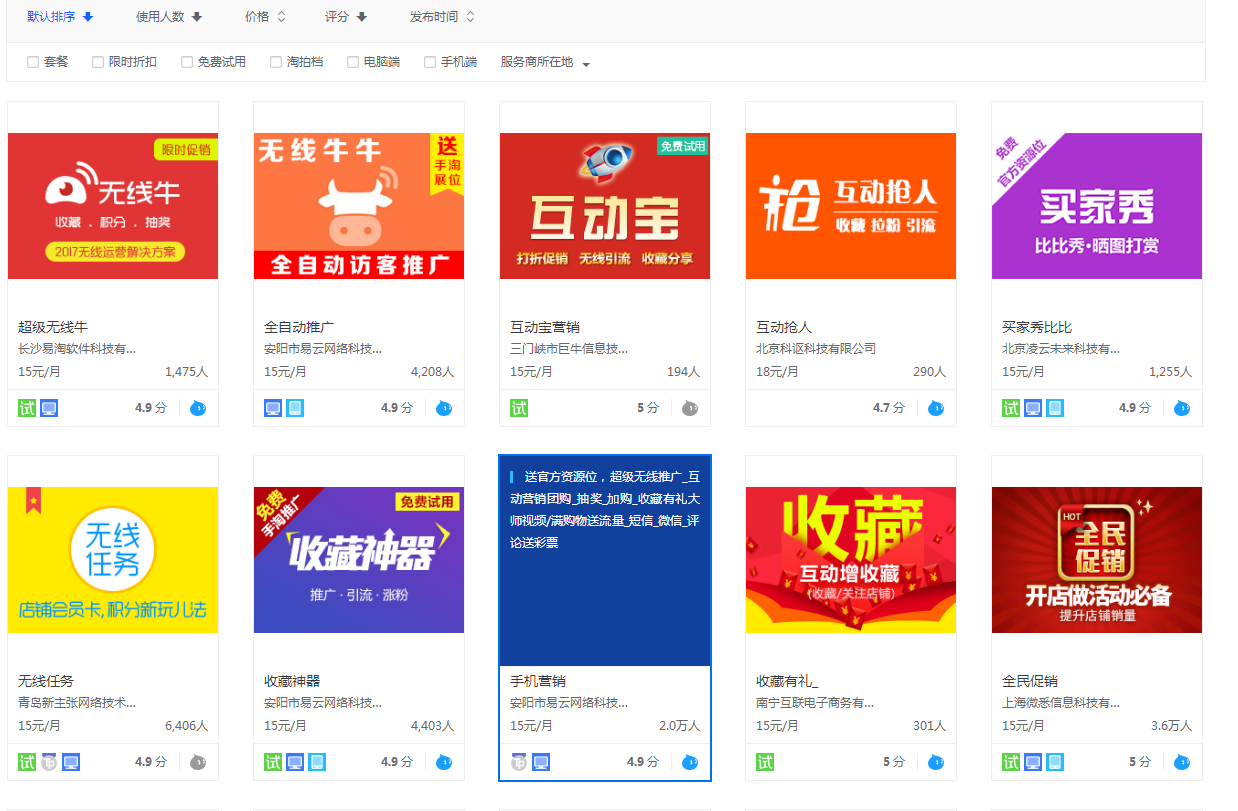This screenshot has width=1238, height=811.
Task: Click the Wangwang chat icon for 互动抢人
Action: click(935, 408)
